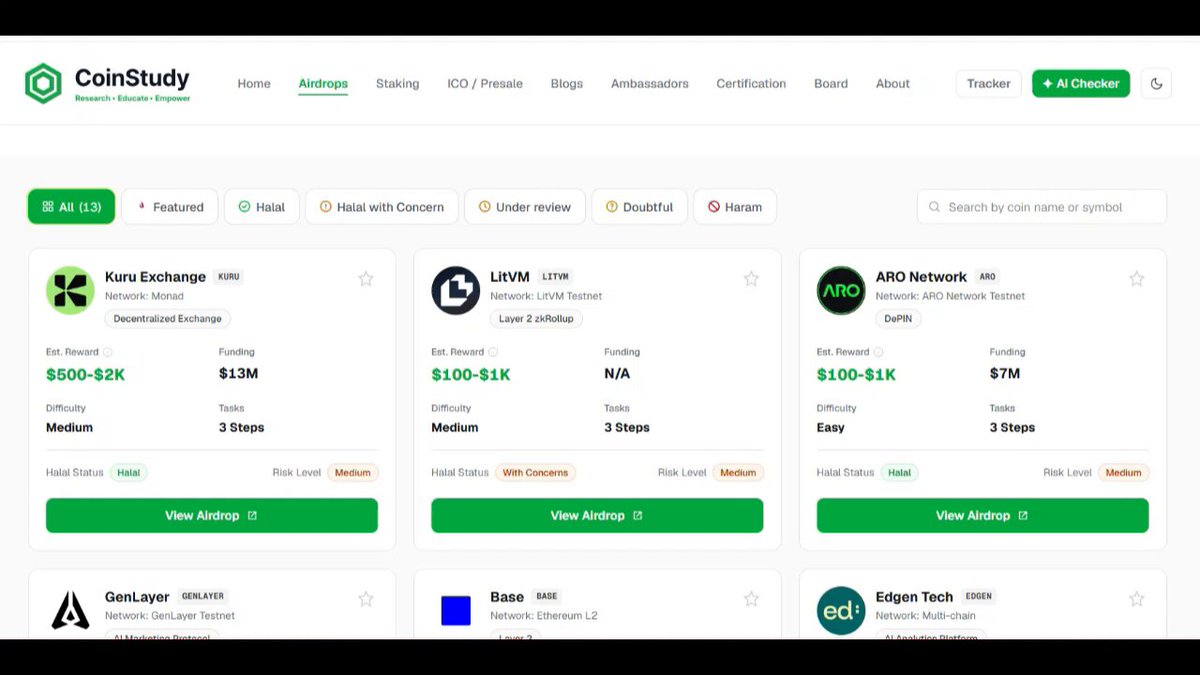Filter by Halal status

(262, 207)
